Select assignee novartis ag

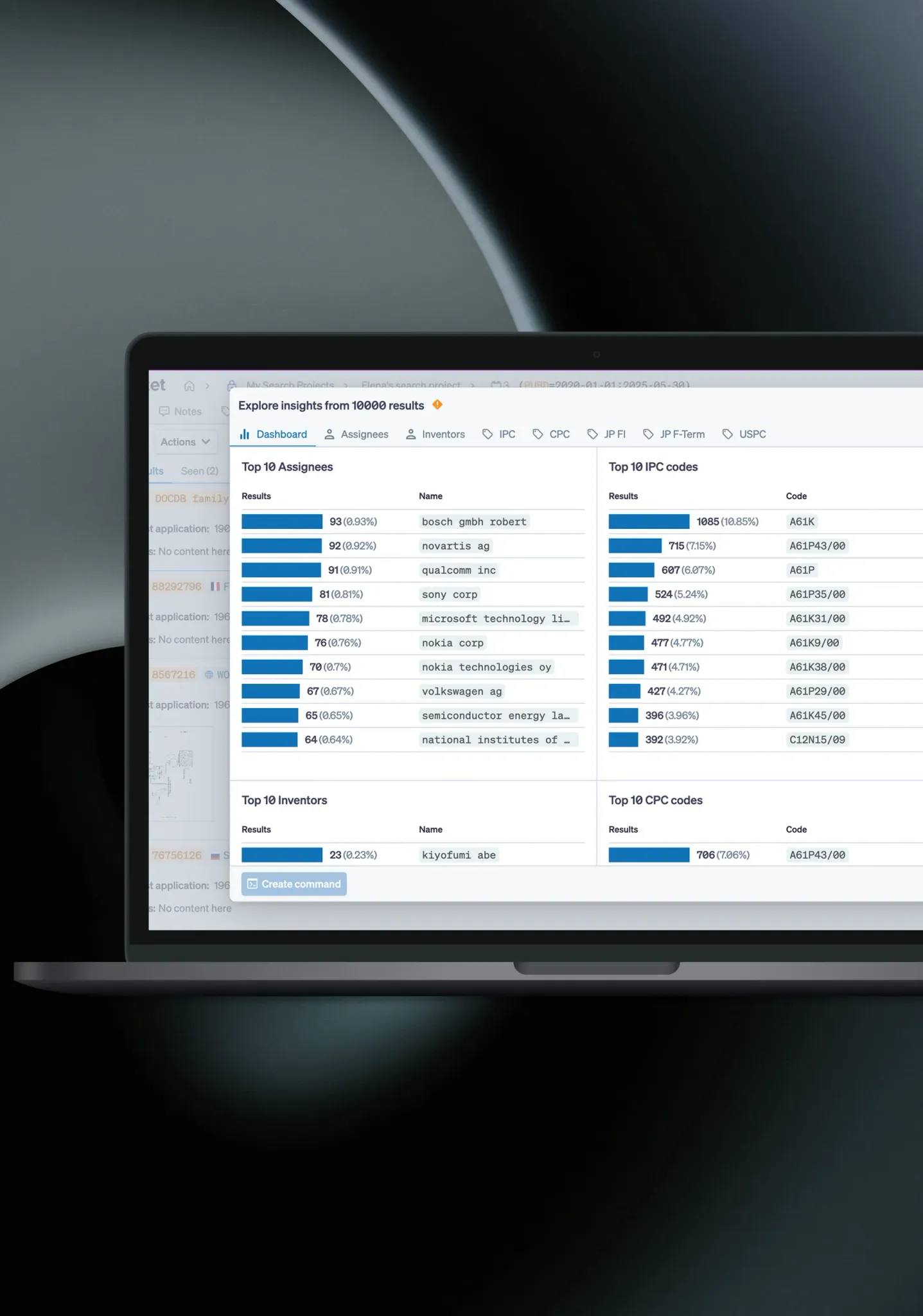(455, 546)
